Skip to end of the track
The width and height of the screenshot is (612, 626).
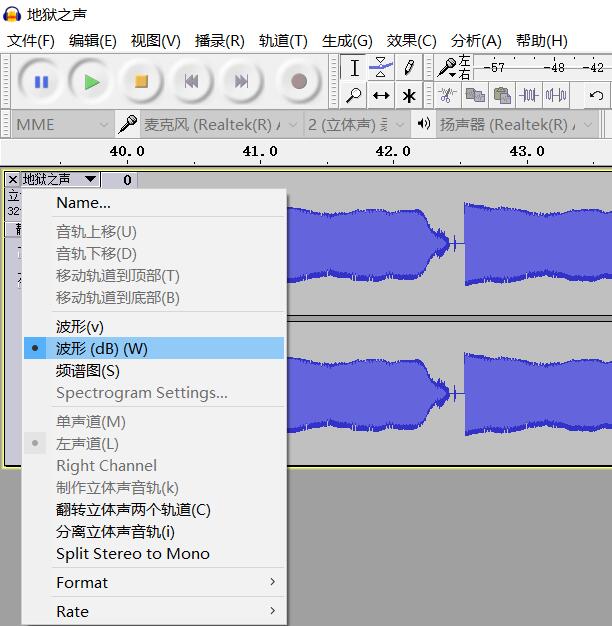pos(241,82)
